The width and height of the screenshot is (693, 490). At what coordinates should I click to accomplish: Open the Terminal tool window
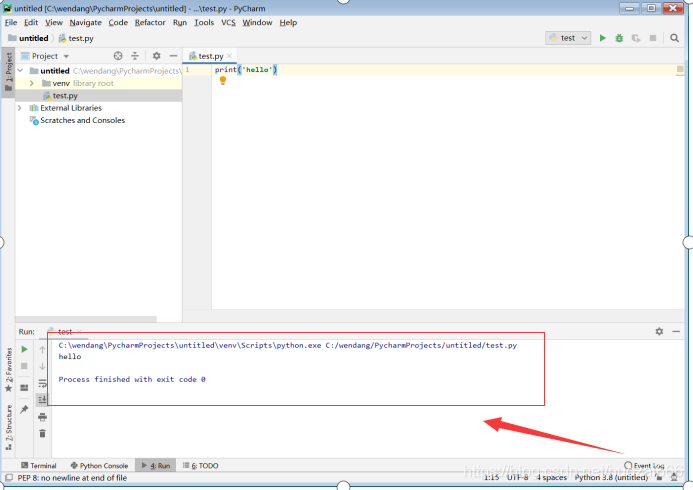click(39, 466)
